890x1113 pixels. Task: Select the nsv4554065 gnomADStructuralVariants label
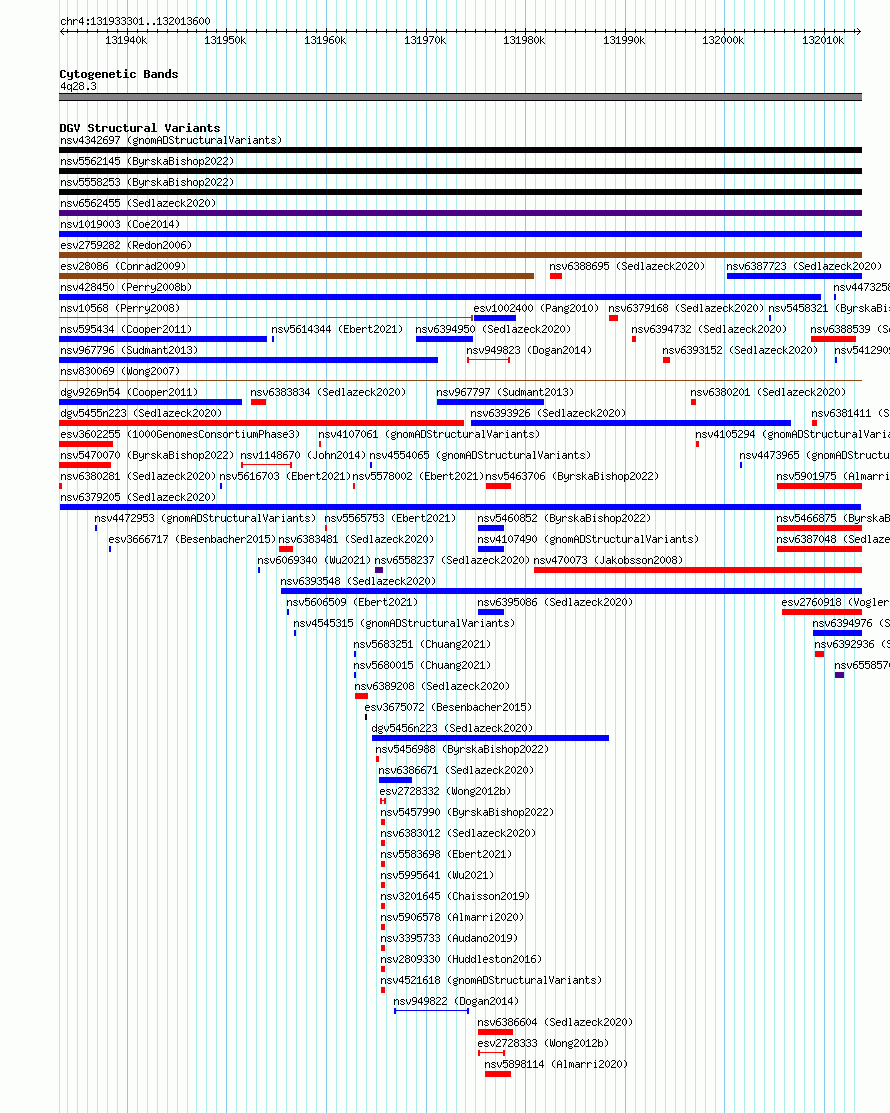coord(480,455)
